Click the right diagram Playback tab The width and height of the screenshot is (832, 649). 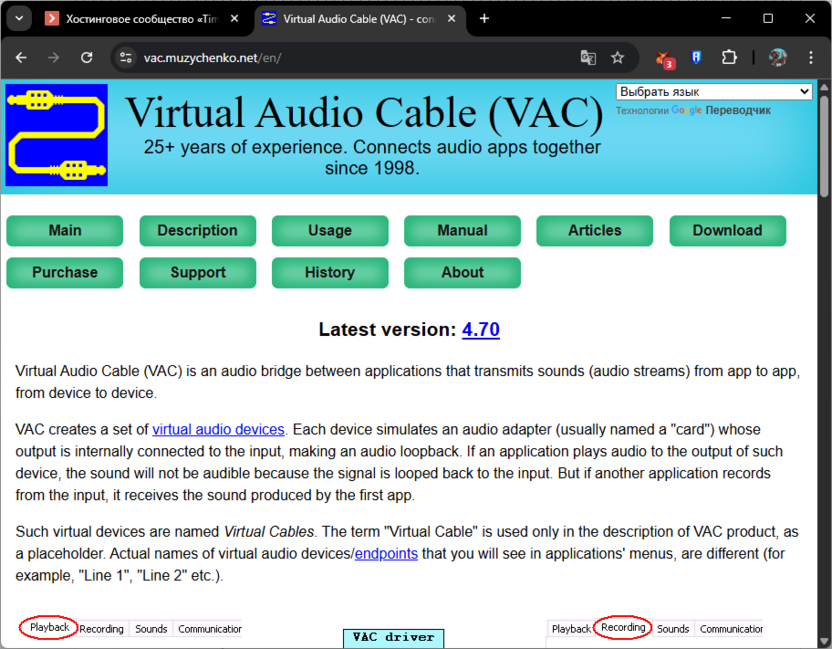(x=571, y=629)
